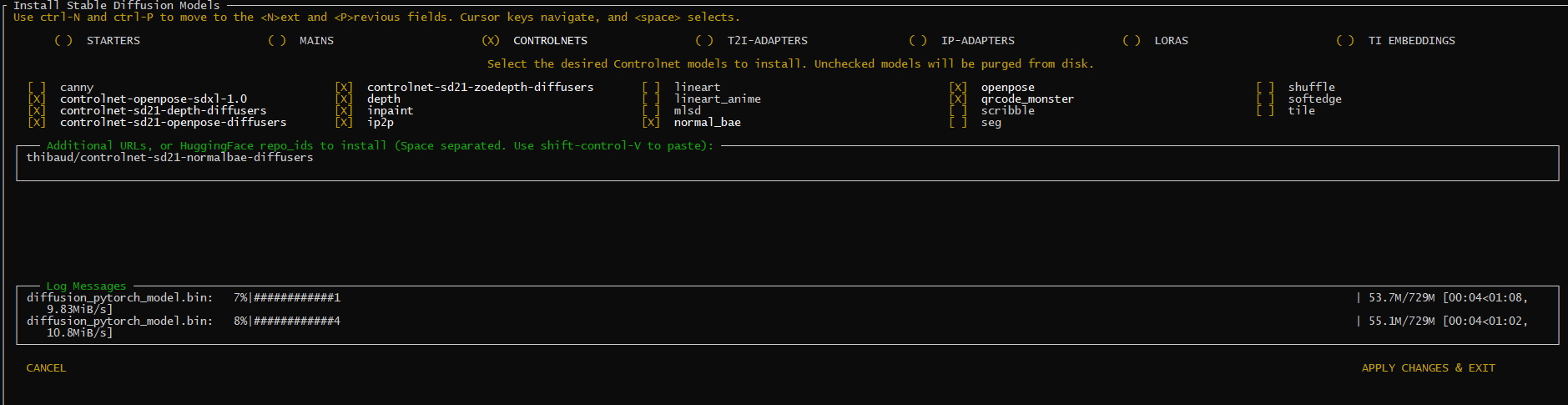1568x405 pixels.
Task: Click the CANCEL button
Action: [46, 367]
